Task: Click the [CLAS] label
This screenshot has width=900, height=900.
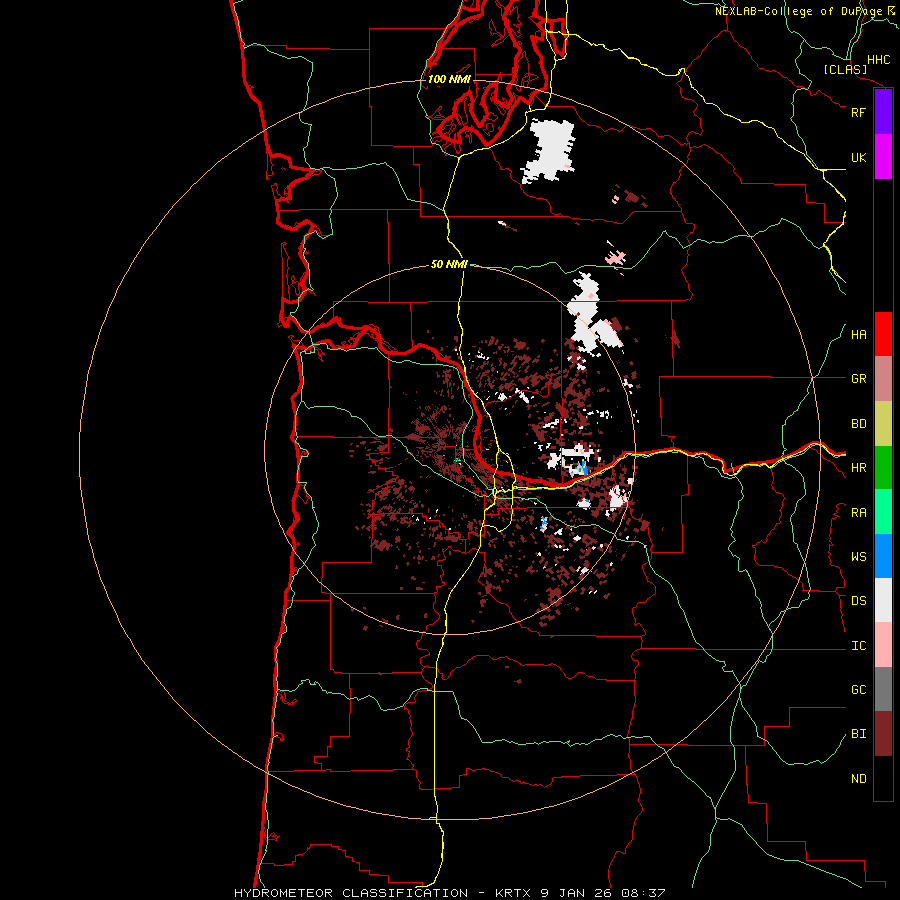Action: tap(845, 70)
